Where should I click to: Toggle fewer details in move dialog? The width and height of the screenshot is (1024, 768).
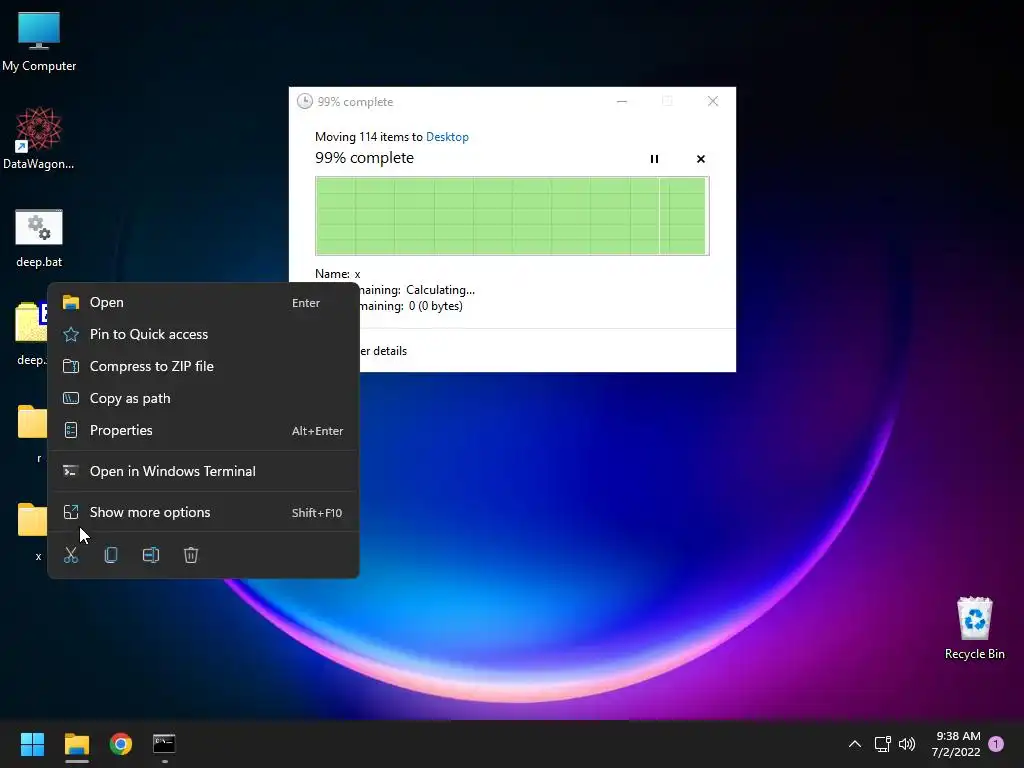(x=383, y=351)
